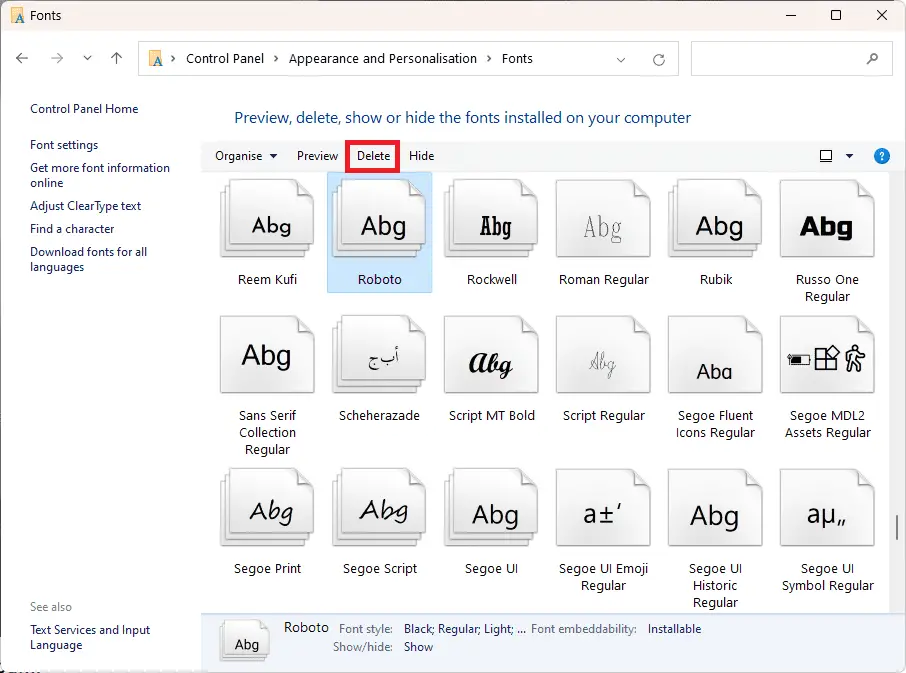Image resolution: width=906 pixels, height=673 pixels.
Task: Click the vertical scrollbar thumb
Action: pyautogui.click(x=897, y=527)
